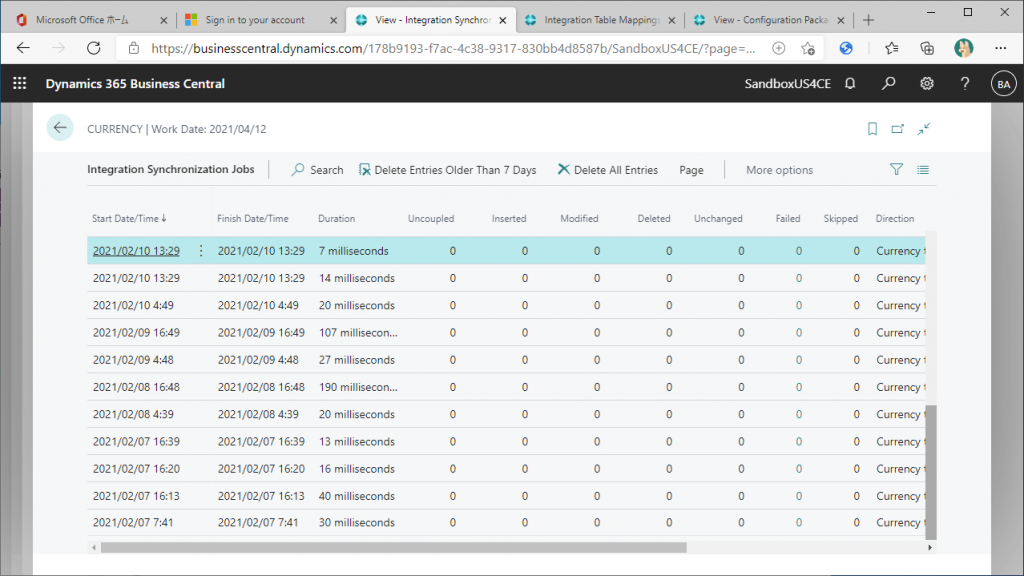Close the Integration Table Mappings tab
The image size is (1024, 576).
(x=671, y=20)
